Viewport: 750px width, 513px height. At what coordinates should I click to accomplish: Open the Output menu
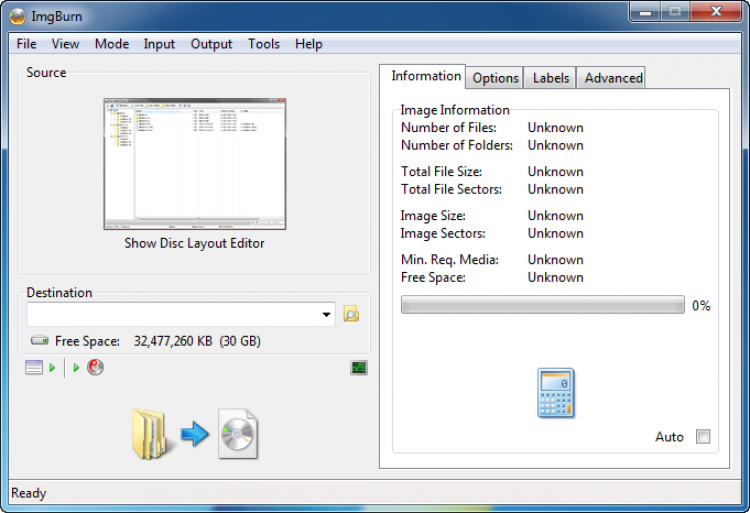pos(211,44)
